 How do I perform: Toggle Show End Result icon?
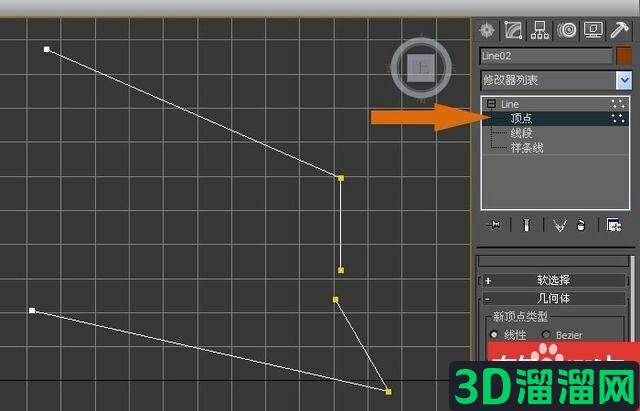tap(527, 225)
